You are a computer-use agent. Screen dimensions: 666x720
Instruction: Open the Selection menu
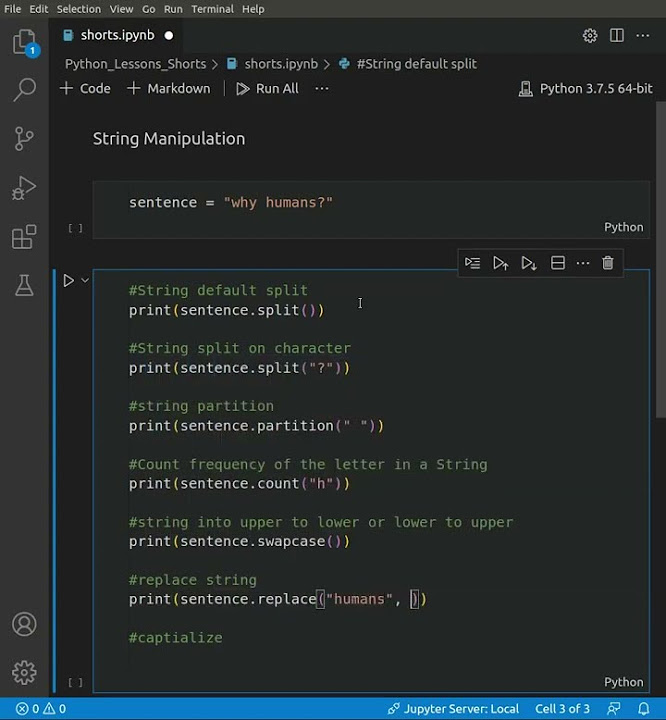79,9
